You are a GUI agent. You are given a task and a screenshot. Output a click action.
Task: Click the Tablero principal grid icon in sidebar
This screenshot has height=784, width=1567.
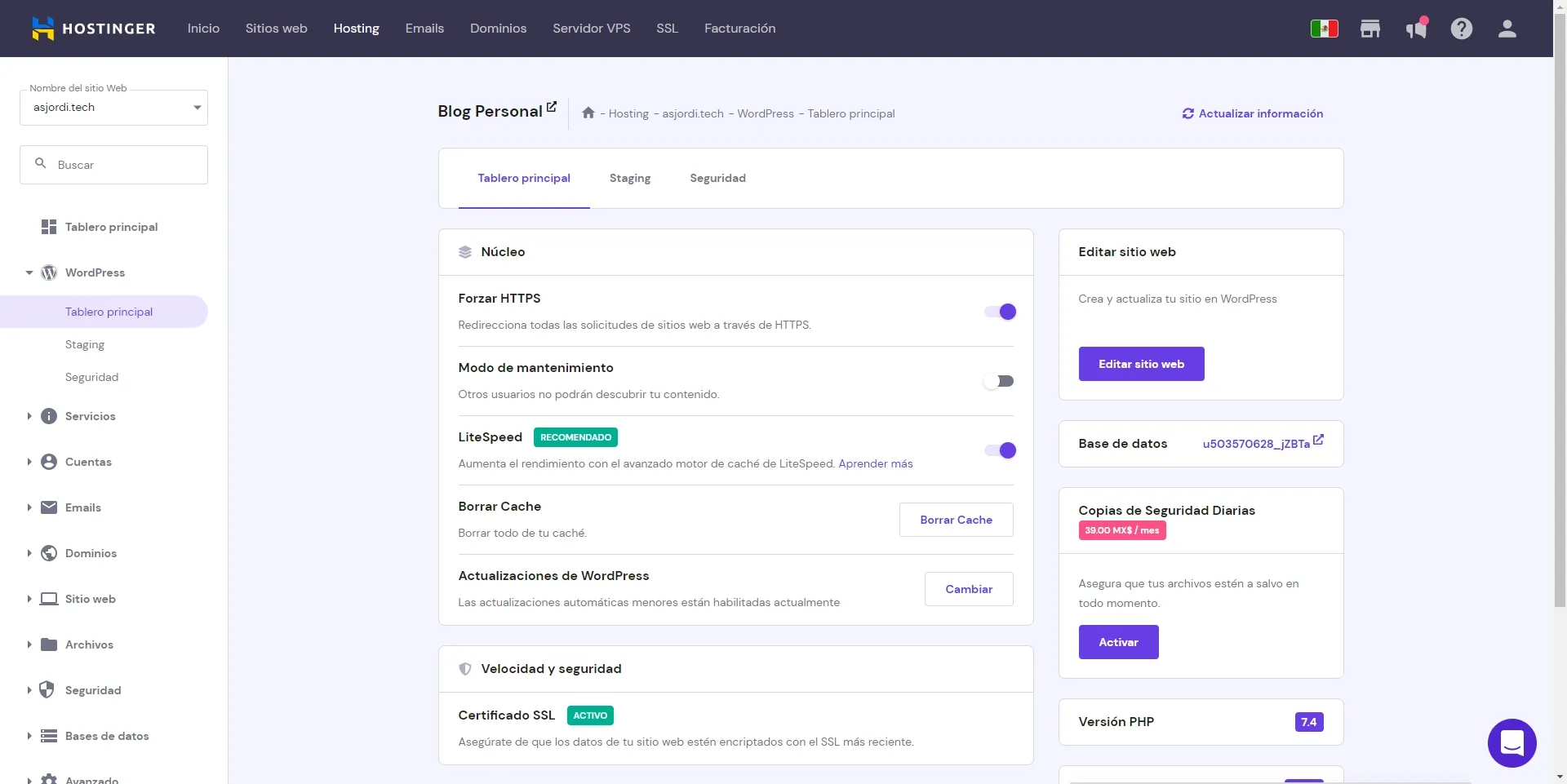[x=49, y=227]
